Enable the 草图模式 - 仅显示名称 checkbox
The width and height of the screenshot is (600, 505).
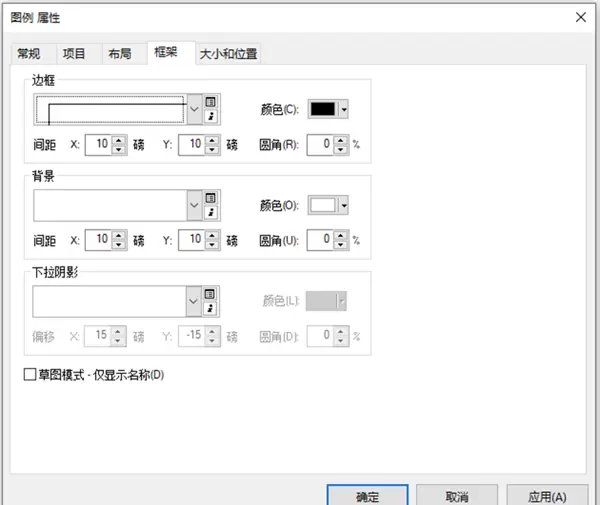pos(29,376)
